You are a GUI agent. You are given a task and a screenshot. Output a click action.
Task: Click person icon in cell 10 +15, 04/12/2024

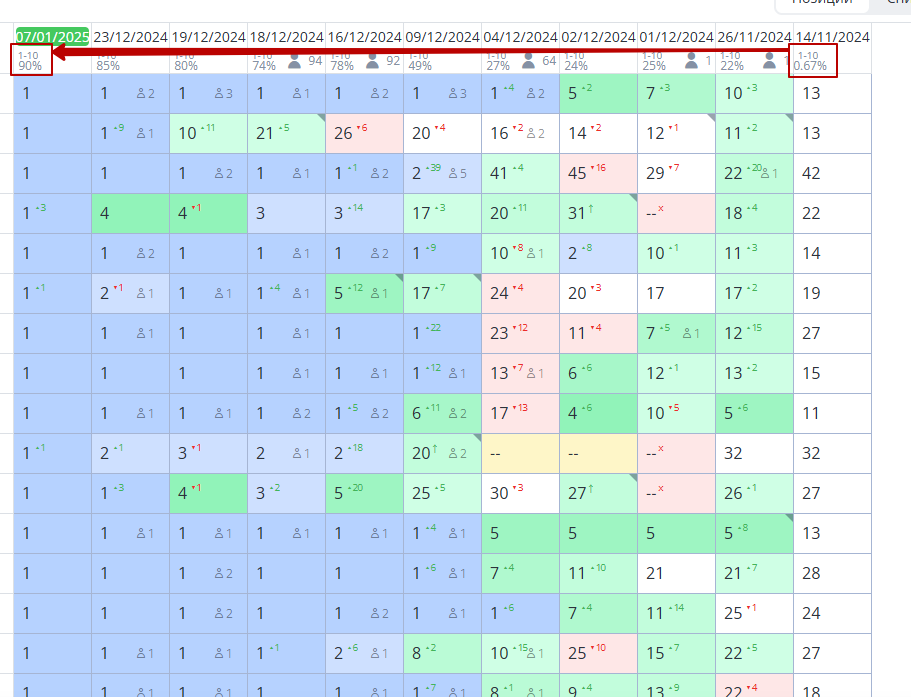click(x=531, y=653)
